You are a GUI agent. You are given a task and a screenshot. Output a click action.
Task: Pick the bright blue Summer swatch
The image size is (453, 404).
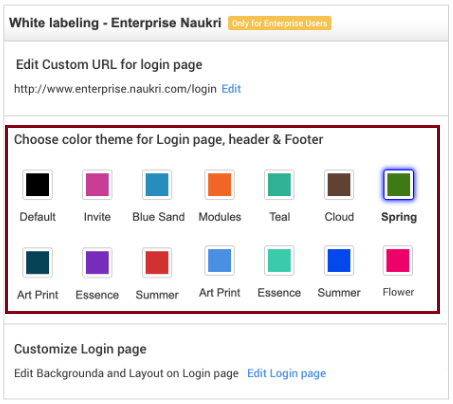(x=339, y=260)
